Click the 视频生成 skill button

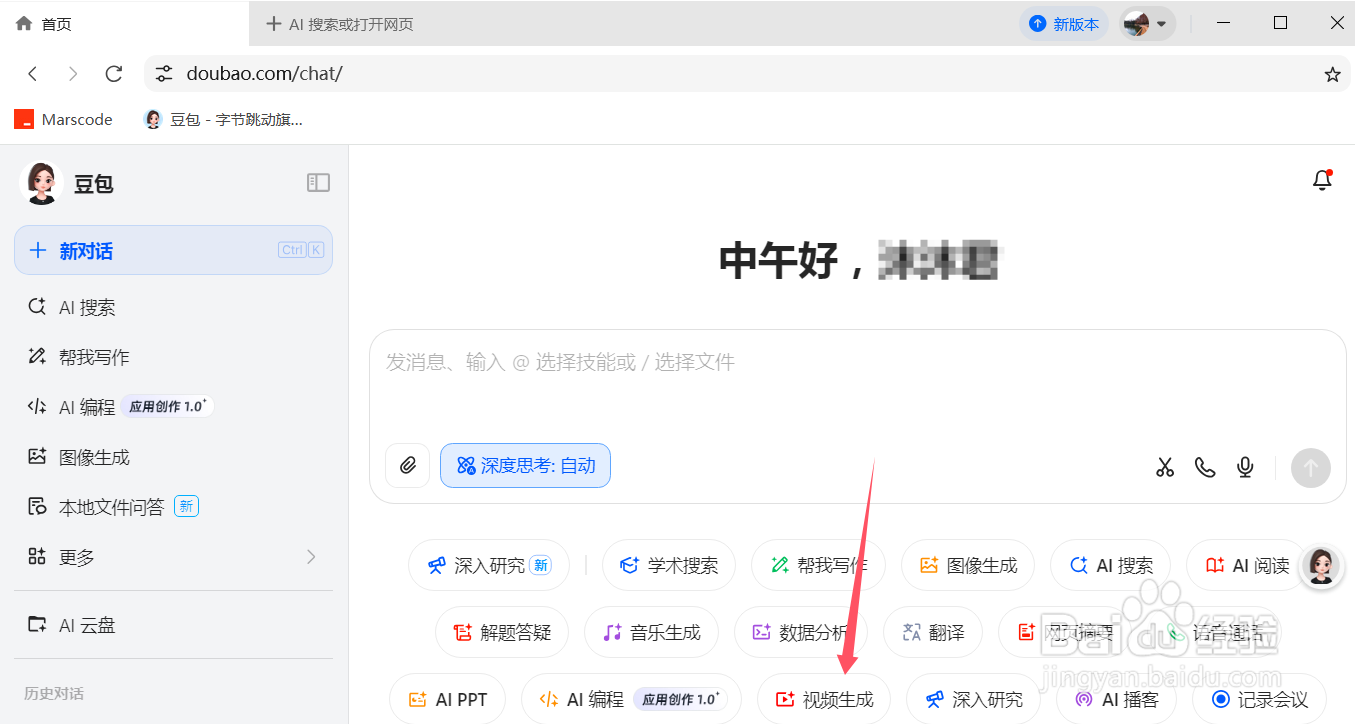(824, 699)
